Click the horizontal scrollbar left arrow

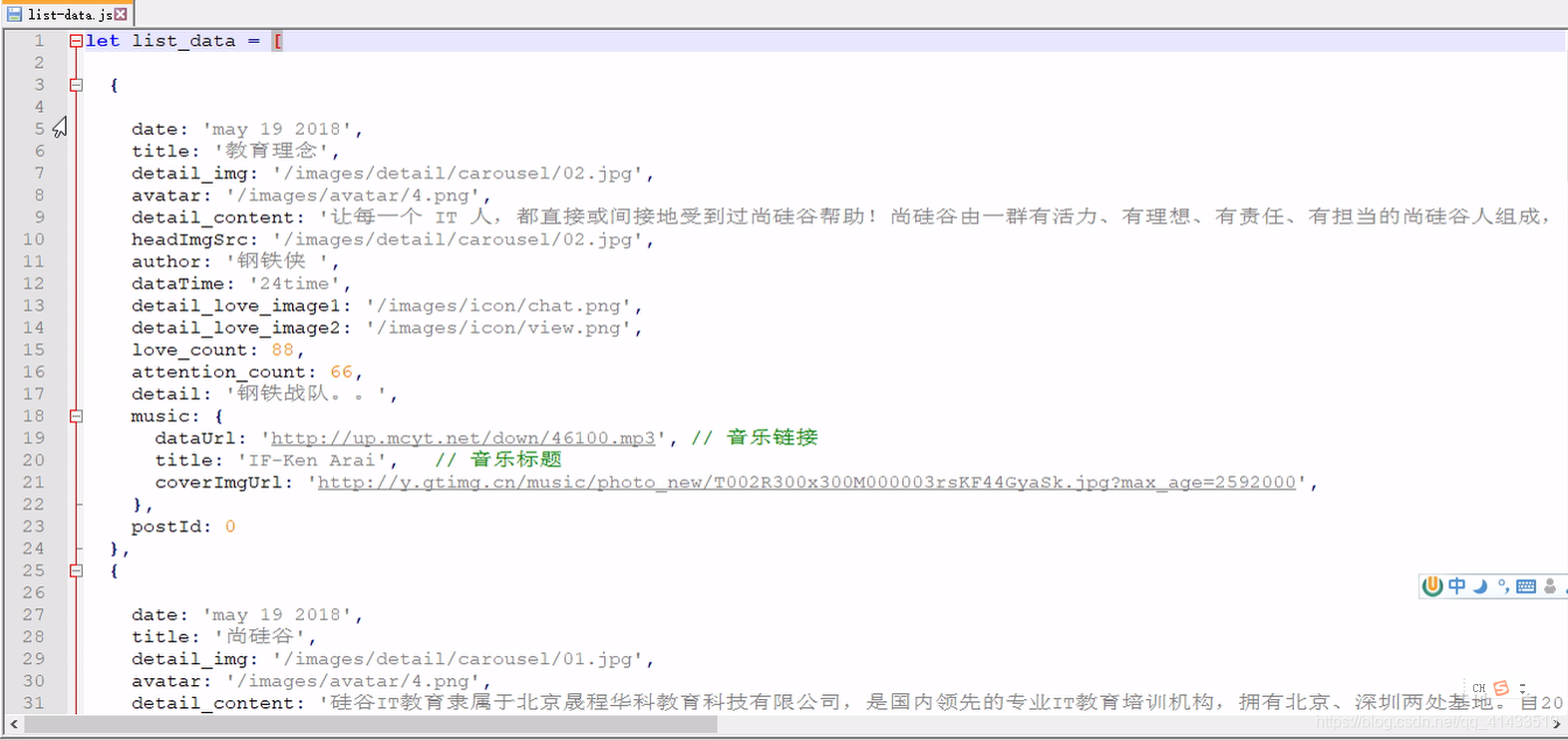click(13, 724)
